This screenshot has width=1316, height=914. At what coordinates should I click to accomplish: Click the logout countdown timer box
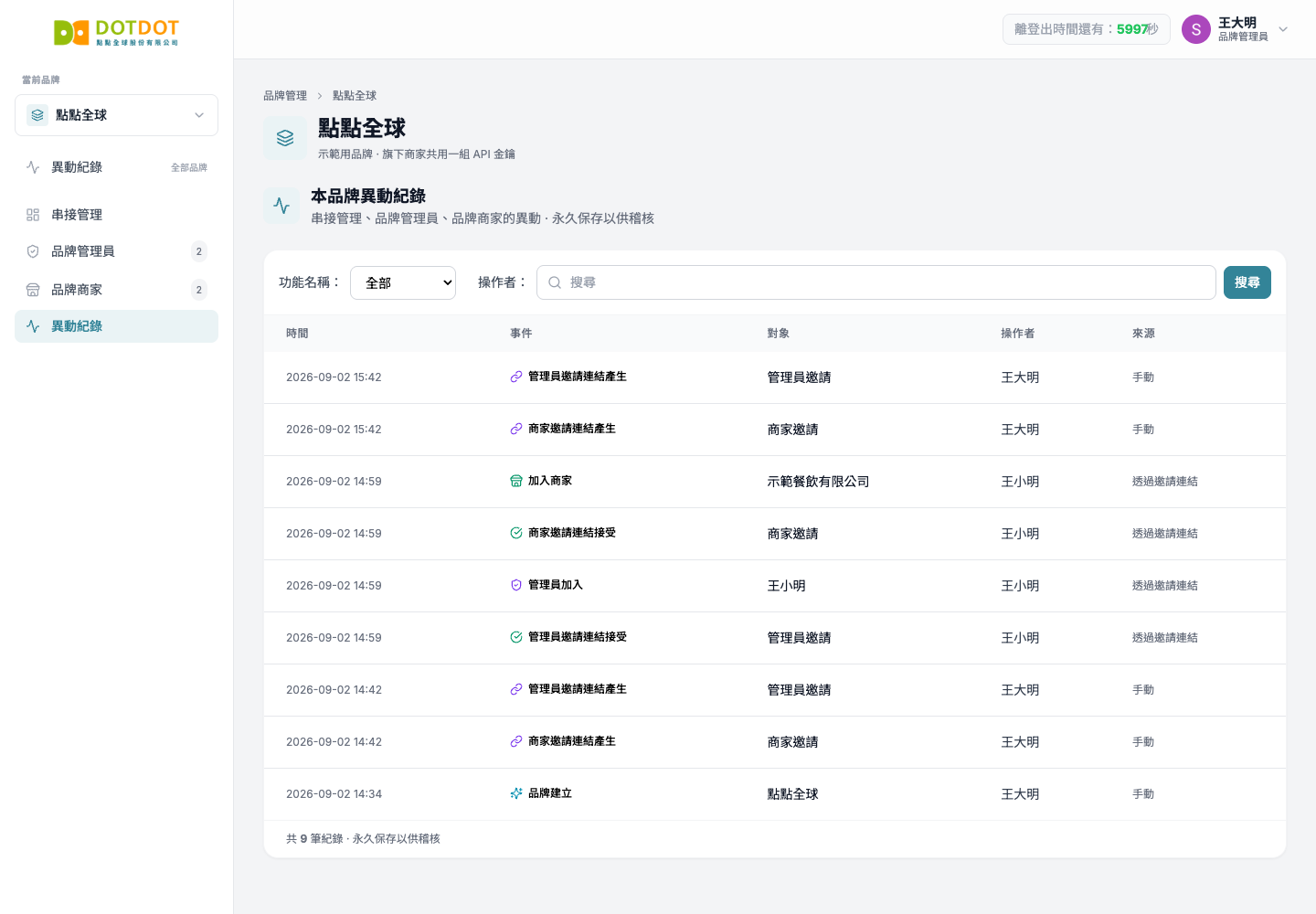(1087, 29)
